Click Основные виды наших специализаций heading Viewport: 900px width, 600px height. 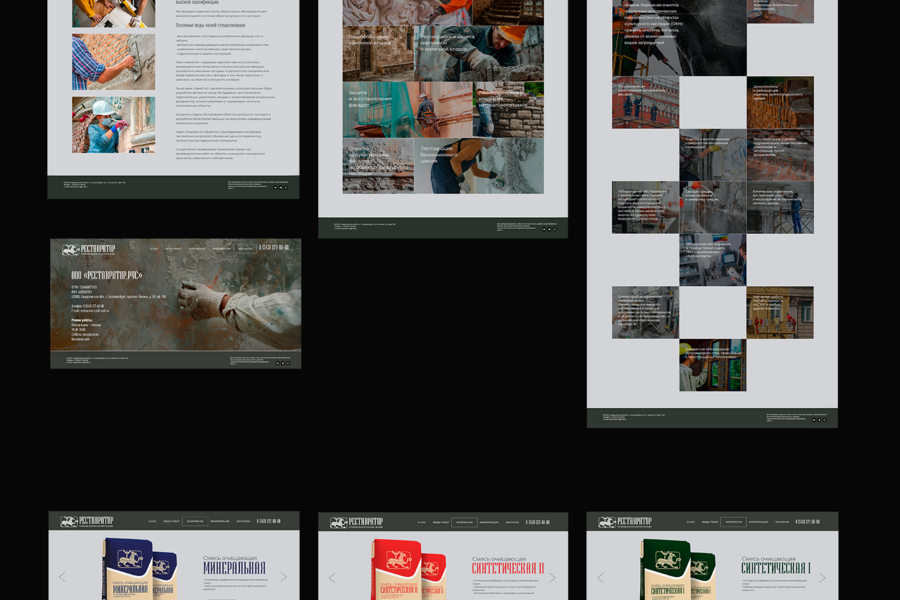click(211, 25)
